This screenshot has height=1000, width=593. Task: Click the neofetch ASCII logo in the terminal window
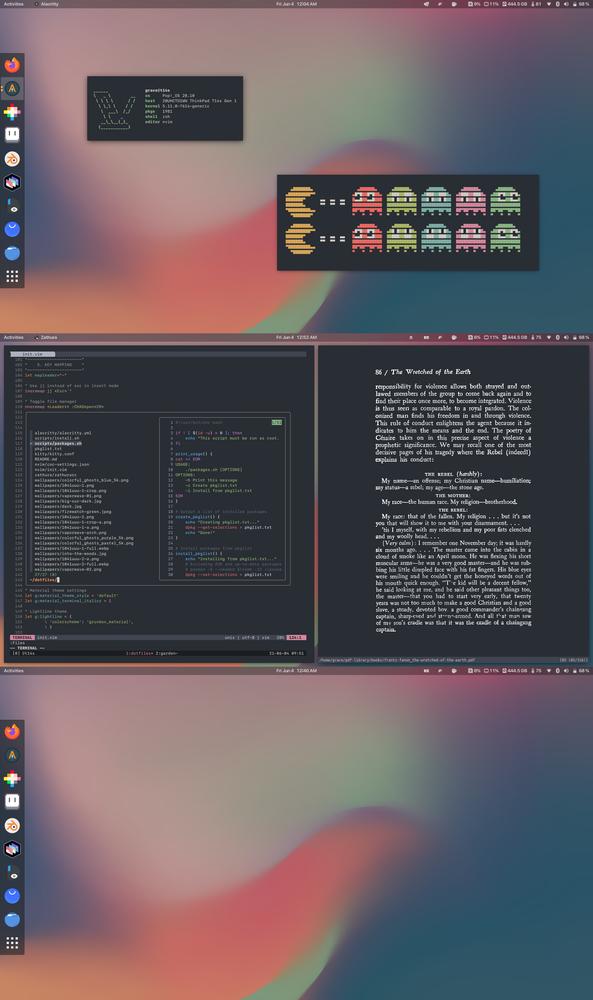tap(115, 108)
